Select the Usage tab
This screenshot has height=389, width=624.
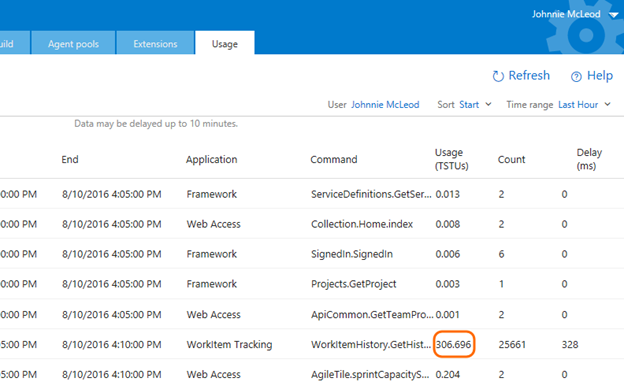coord(225,43)
